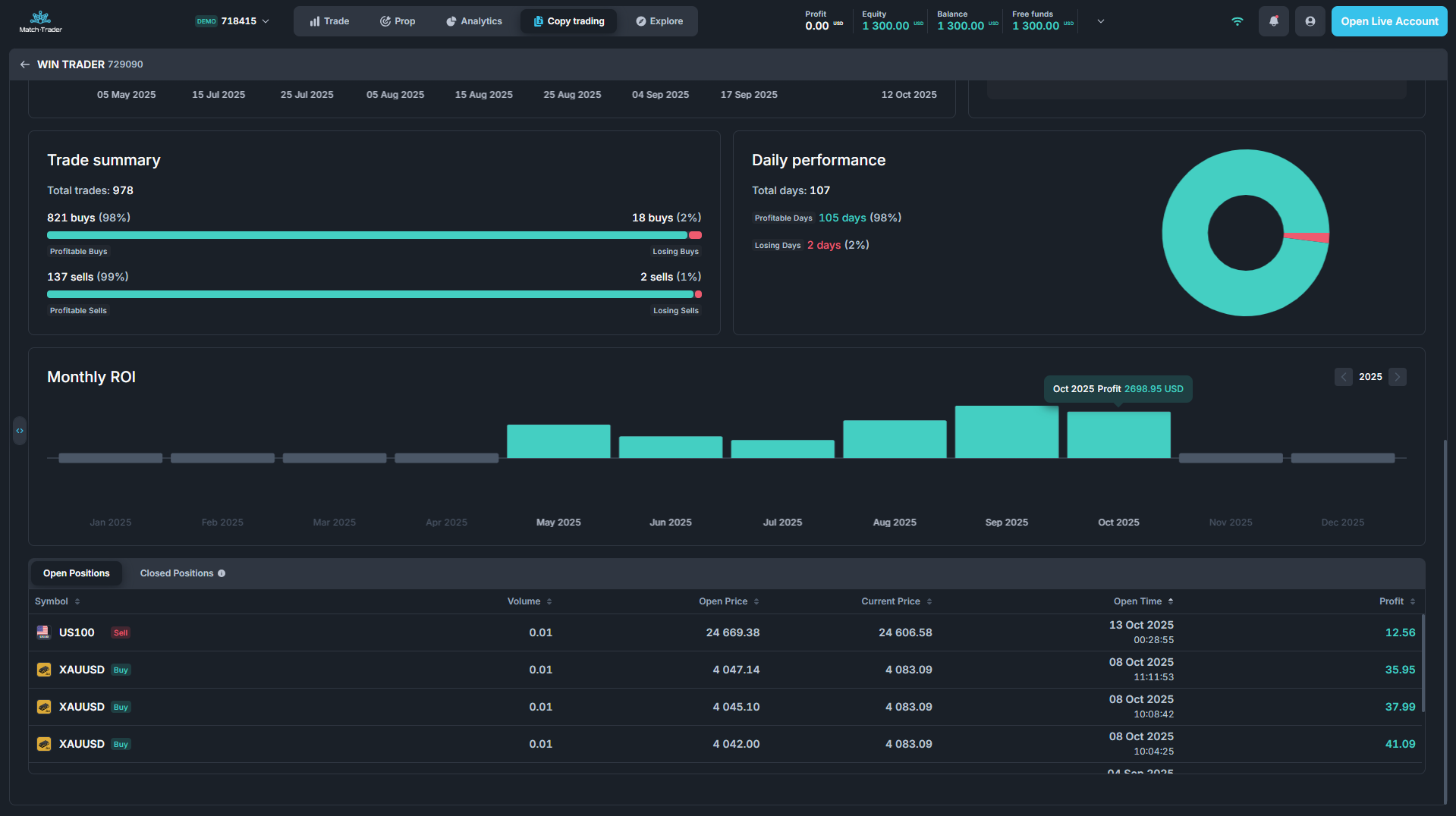Click Open Live Account button

(x=1388, y=21)
